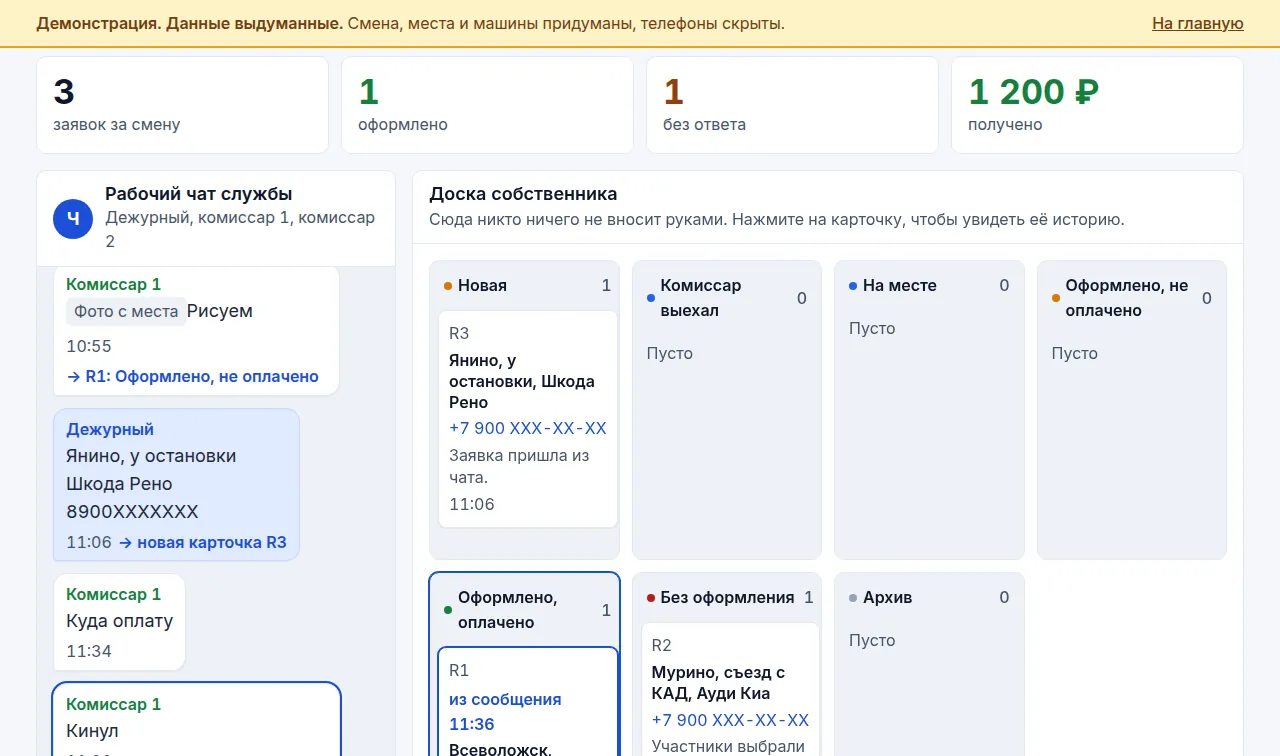
Task: Click the '1 200 ₽ получено' stat card
Action: pyautogui.click(x=1097, y=105)
